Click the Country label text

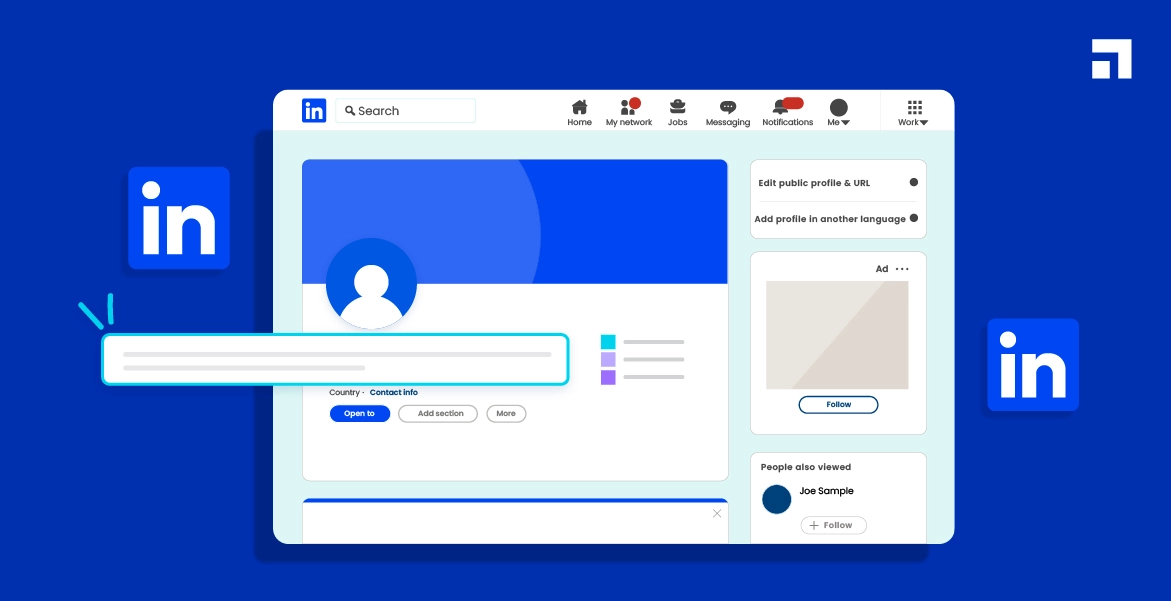(344, 393)
